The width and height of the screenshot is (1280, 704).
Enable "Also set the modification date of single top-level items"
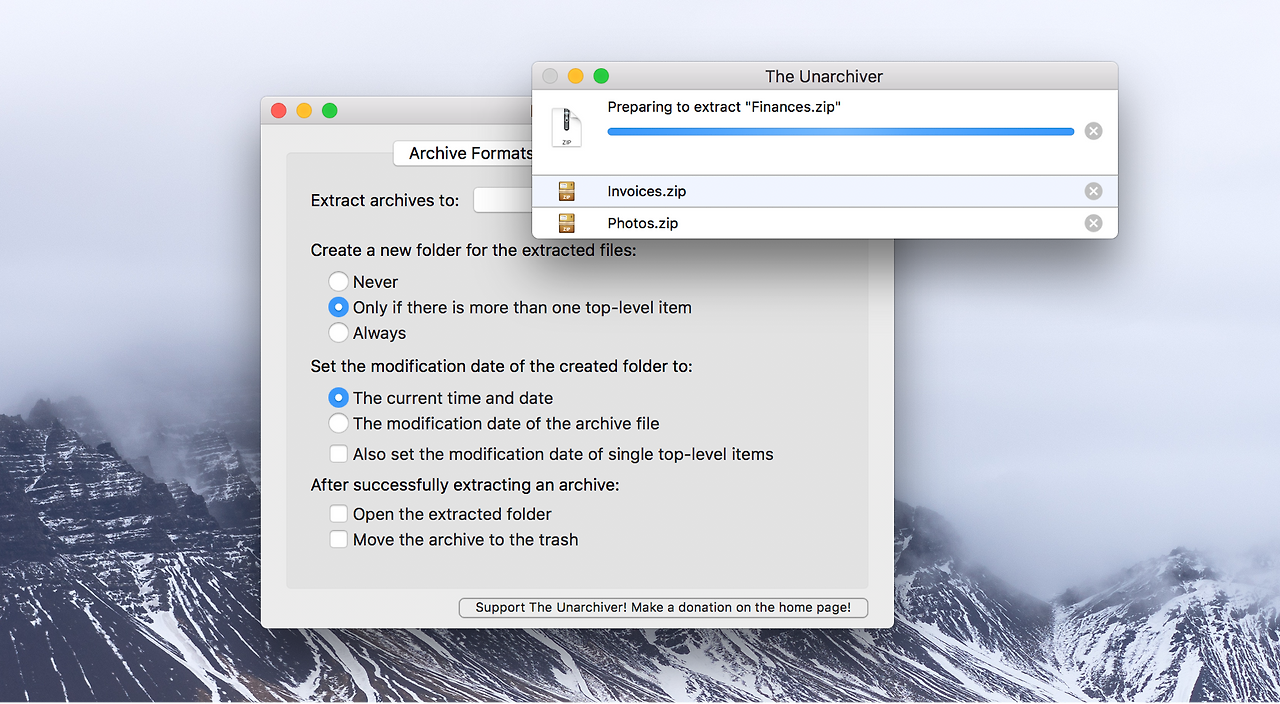[338, 453]
